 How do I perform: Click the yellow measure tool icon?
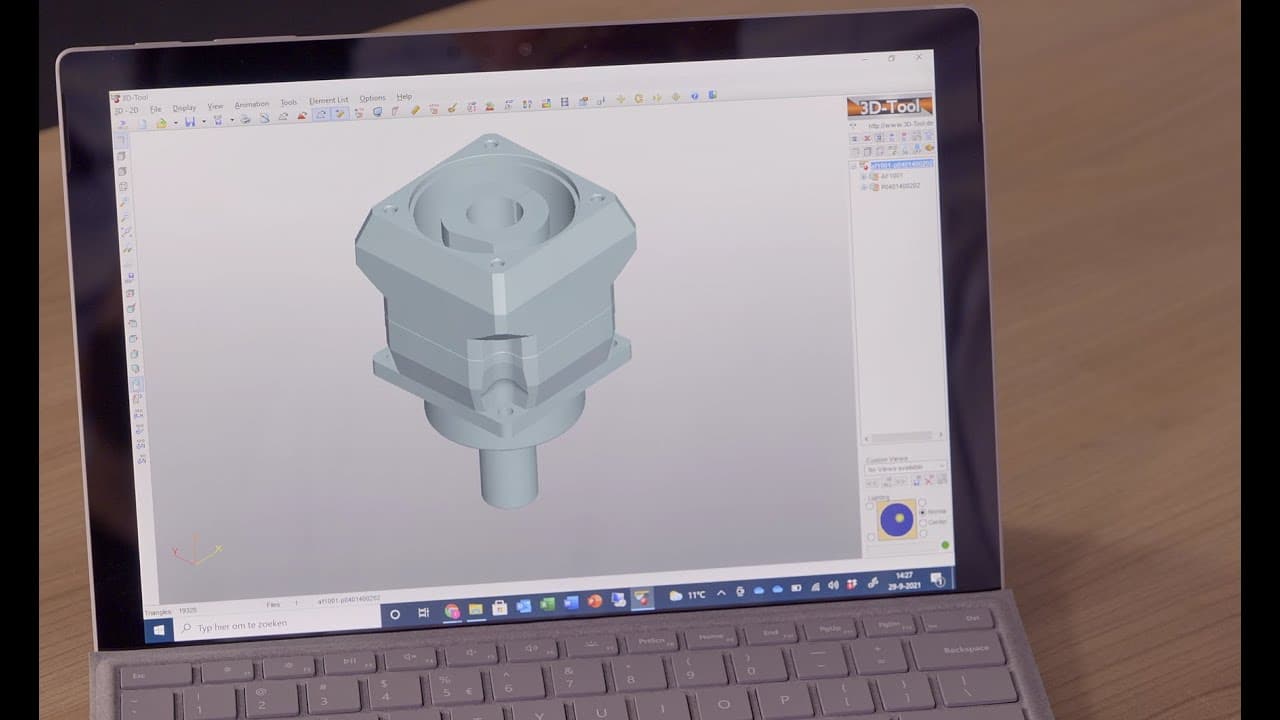point(415,110)
